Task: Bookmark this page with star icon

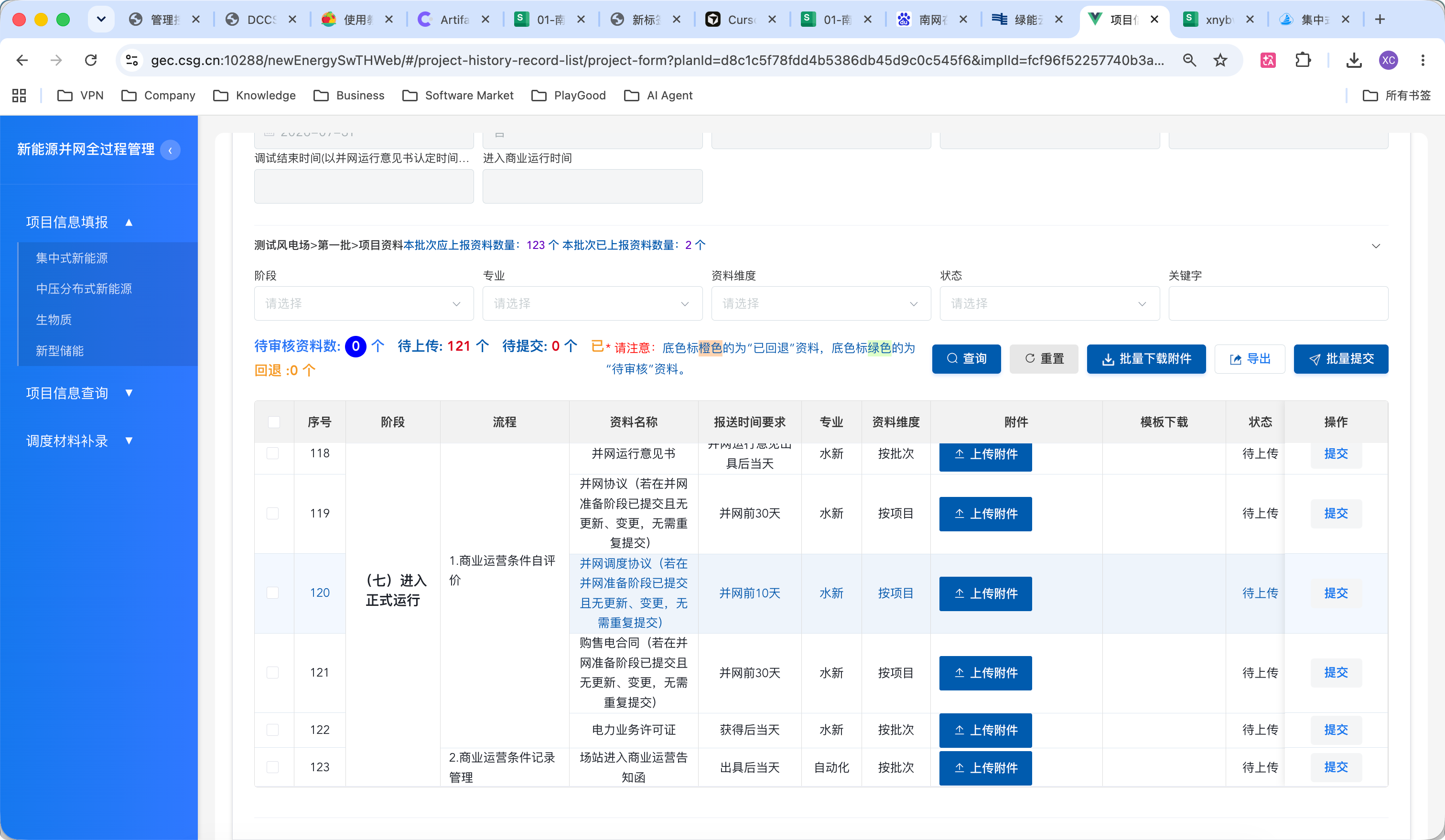Action: coord(1220,60)
